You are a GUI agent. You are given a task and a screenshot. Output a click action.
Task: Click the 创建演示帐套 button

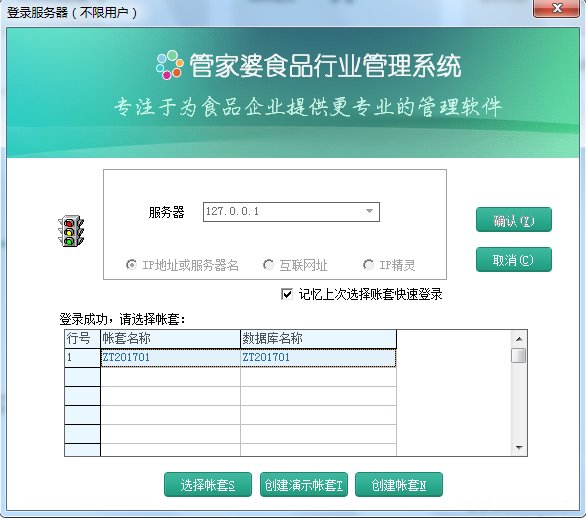304,485
